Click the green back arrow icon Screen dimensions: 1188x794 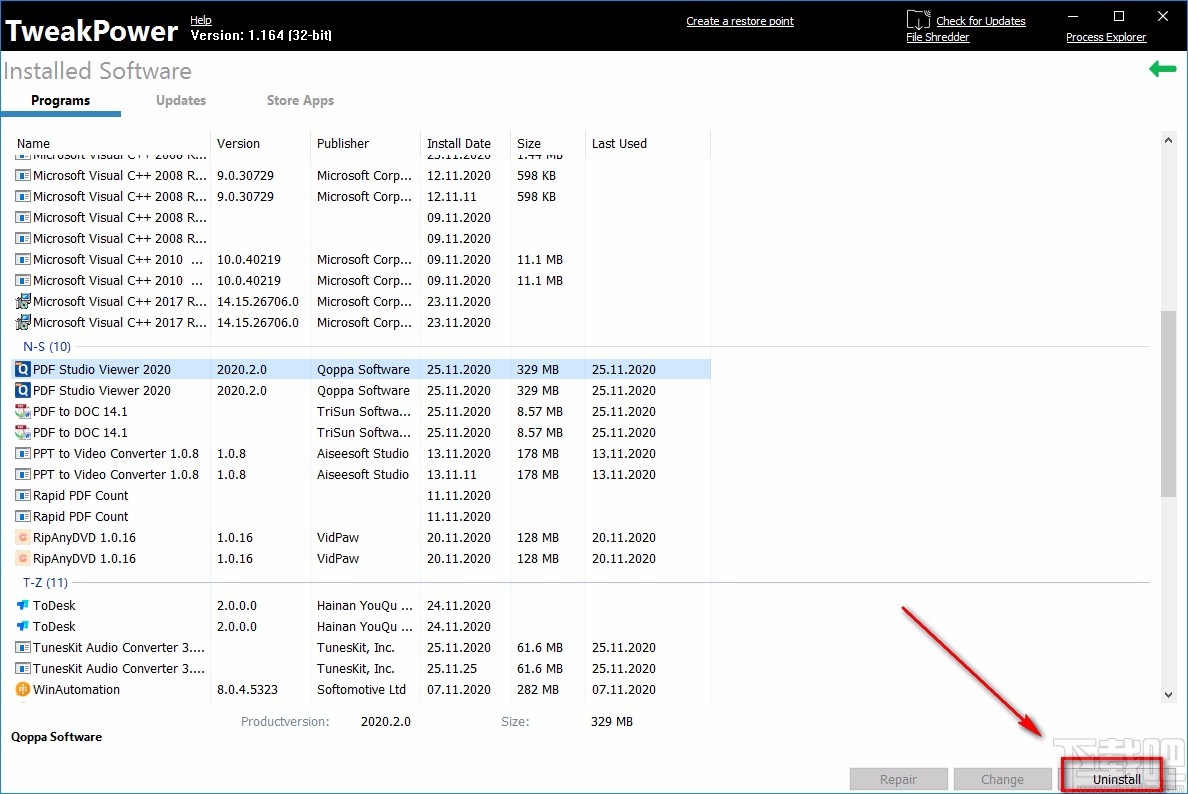(x=1162, y=70)
